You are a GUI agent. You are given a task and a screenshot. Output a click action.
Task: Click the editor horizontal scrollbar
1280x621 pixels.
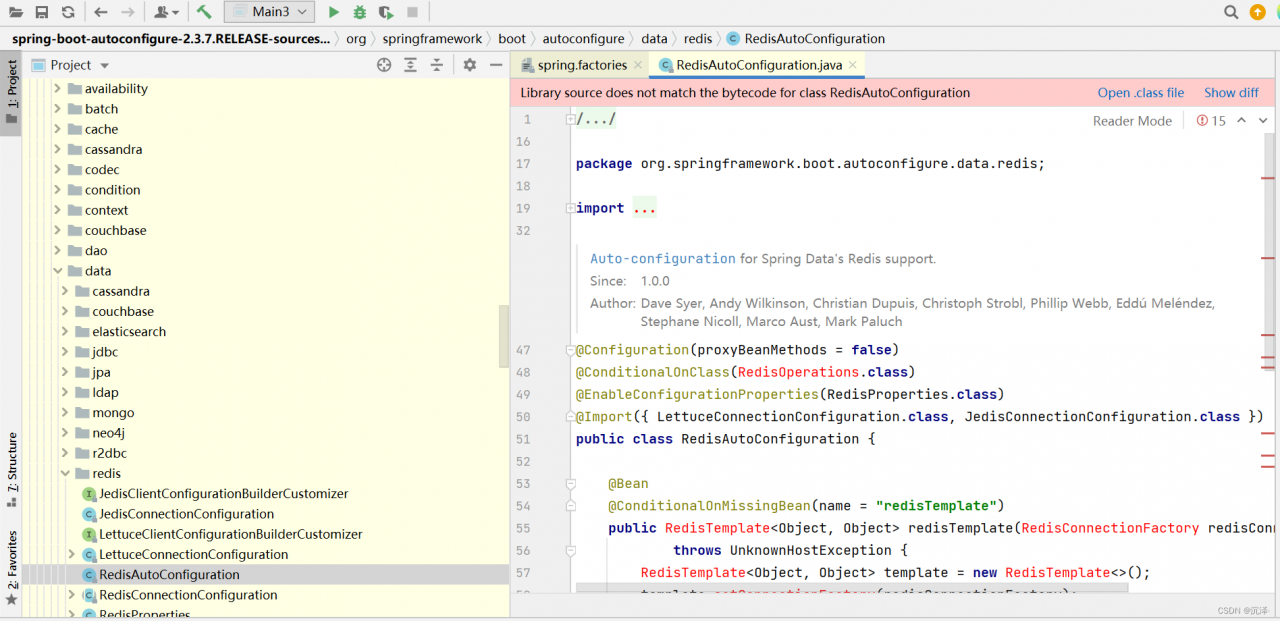[x=852, y=588]
